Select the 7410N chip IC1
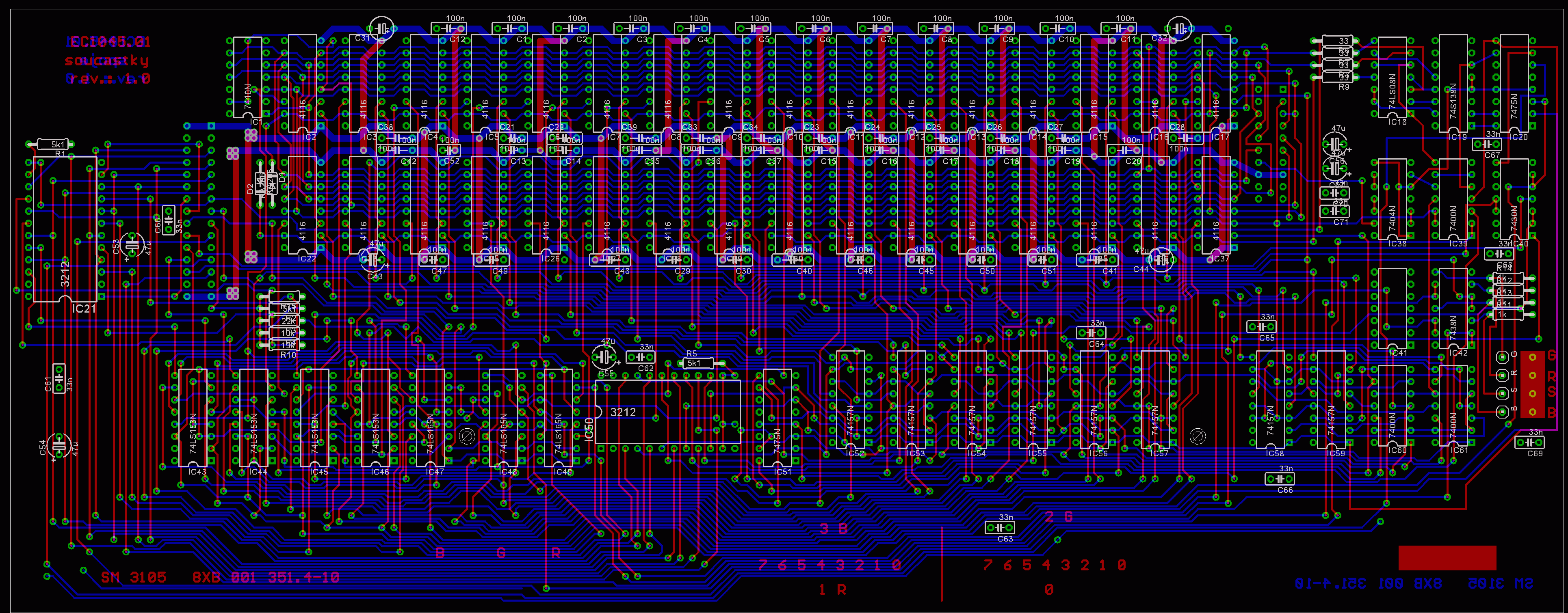Screen dimensions: 1568x613 click(x=248, y=77)
